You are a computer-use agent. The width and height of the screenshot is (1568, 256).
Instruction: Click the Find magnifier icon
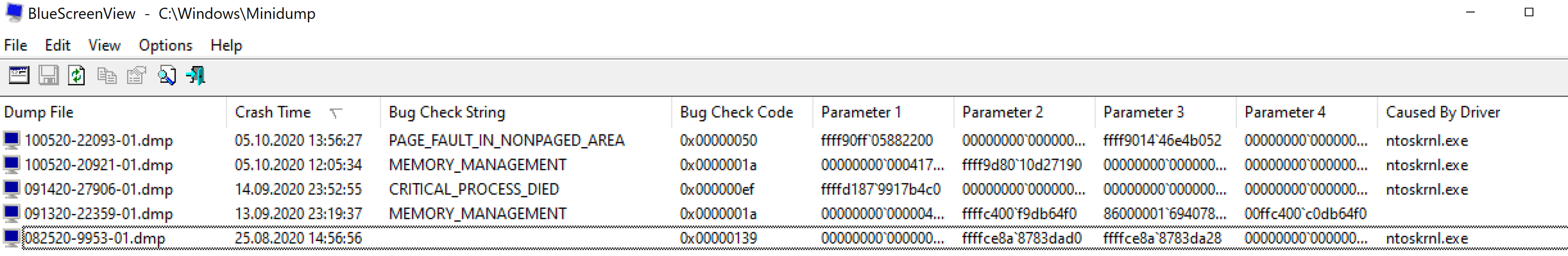166,75
